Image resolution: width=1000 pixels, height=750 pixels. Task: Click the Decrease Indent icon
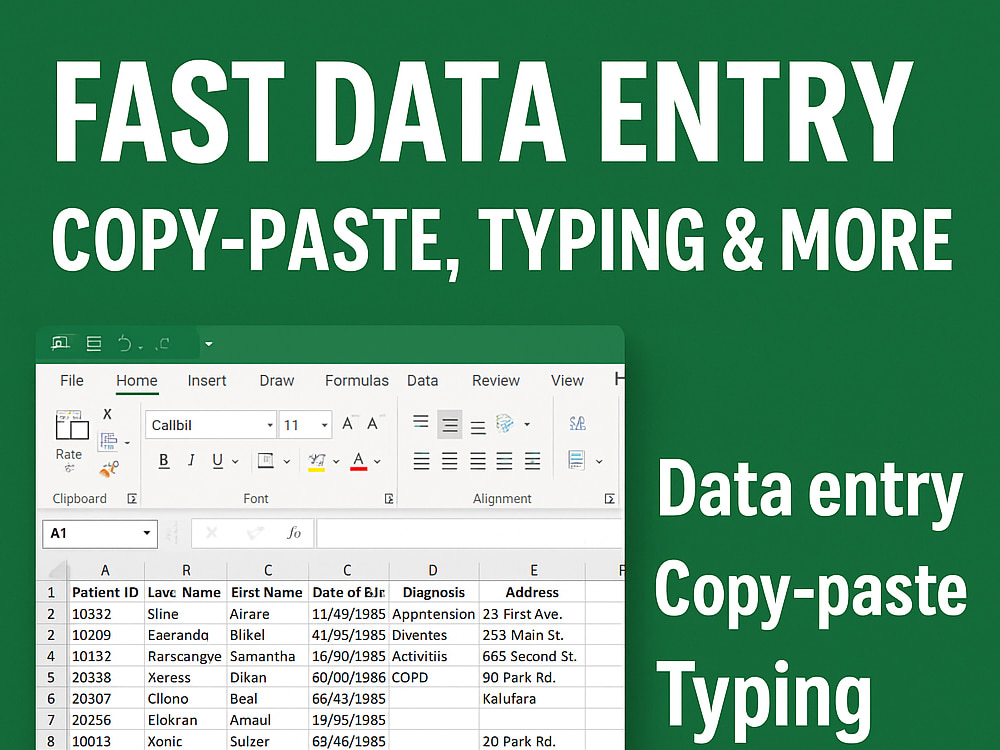tap(504, 460)
